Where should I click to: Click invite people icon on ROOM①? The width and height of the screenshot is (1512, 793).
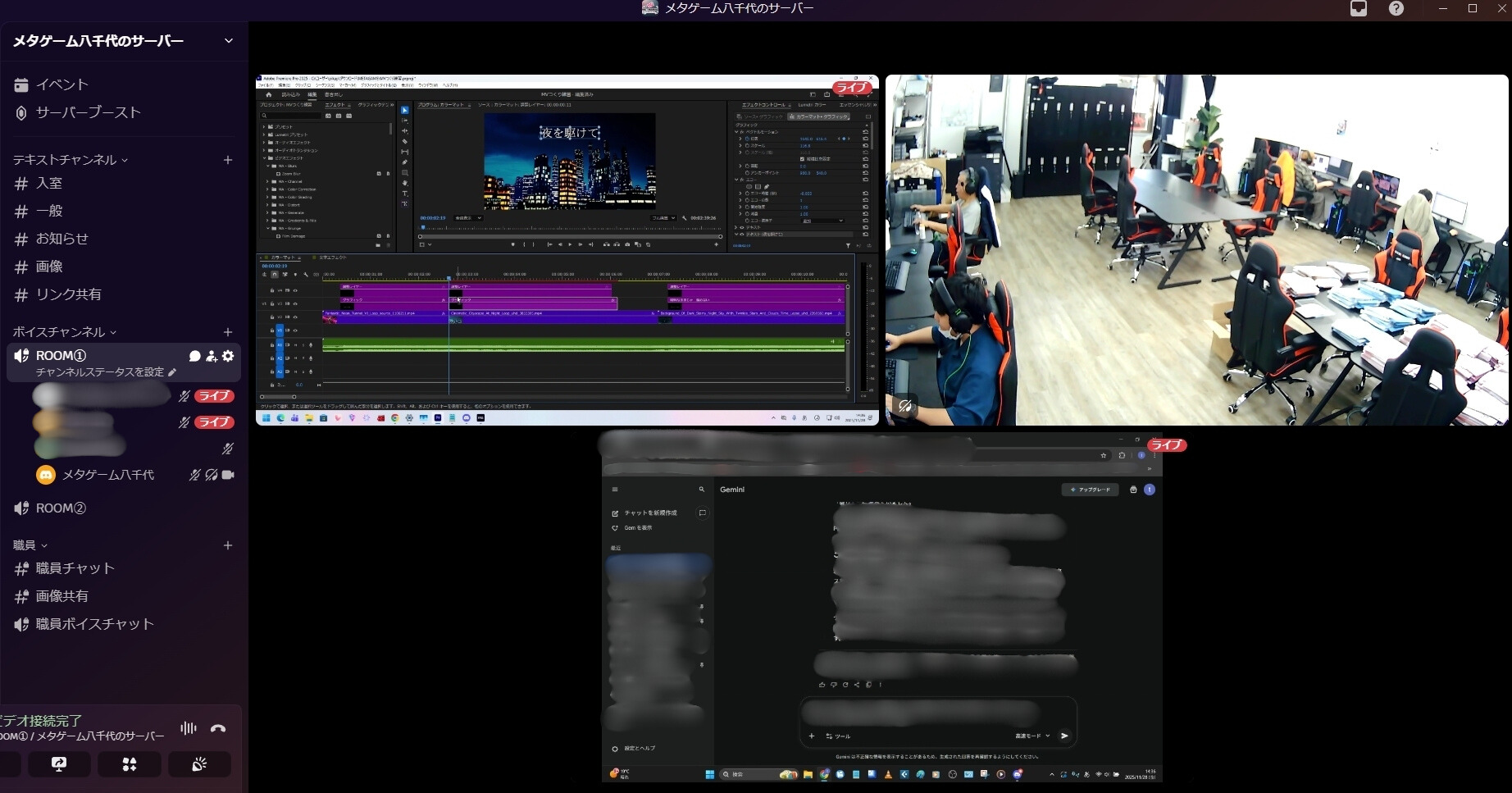click(212, 356)
